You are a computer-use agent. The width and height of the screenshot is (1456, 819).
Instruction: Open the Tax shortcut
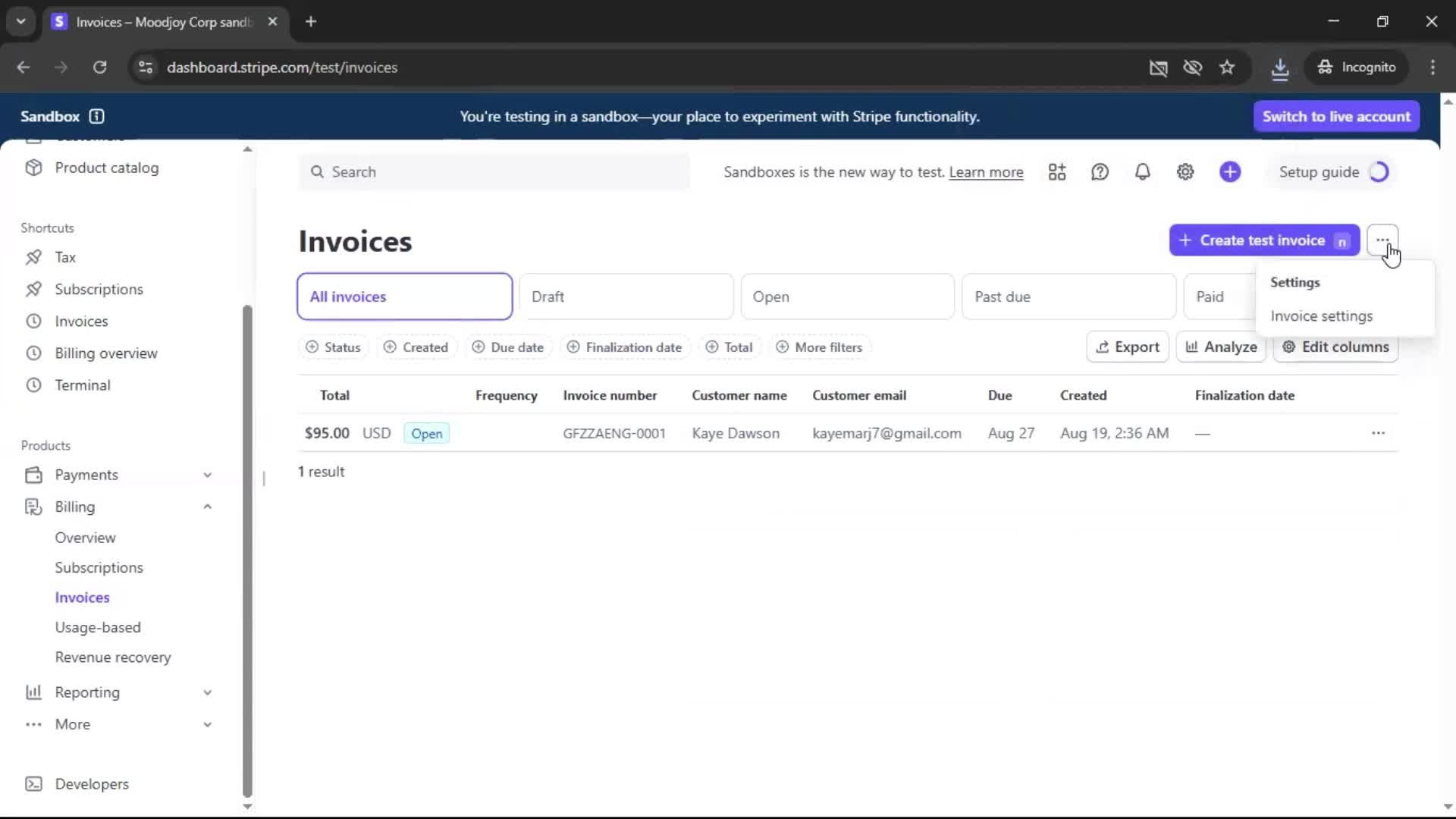coord(65,257)
